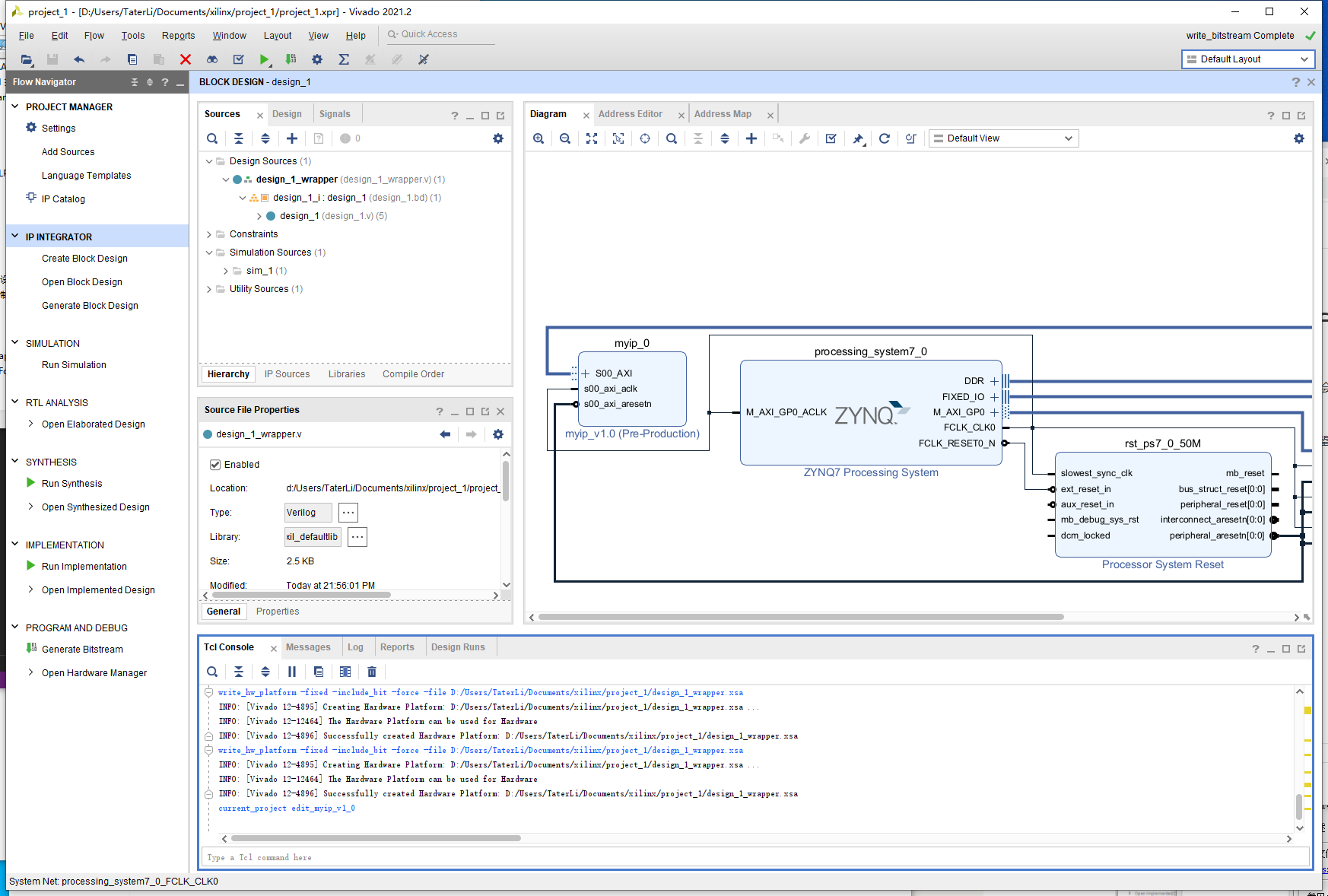
Task: Open the Default View dropdown
Action: coord(1003,138)
